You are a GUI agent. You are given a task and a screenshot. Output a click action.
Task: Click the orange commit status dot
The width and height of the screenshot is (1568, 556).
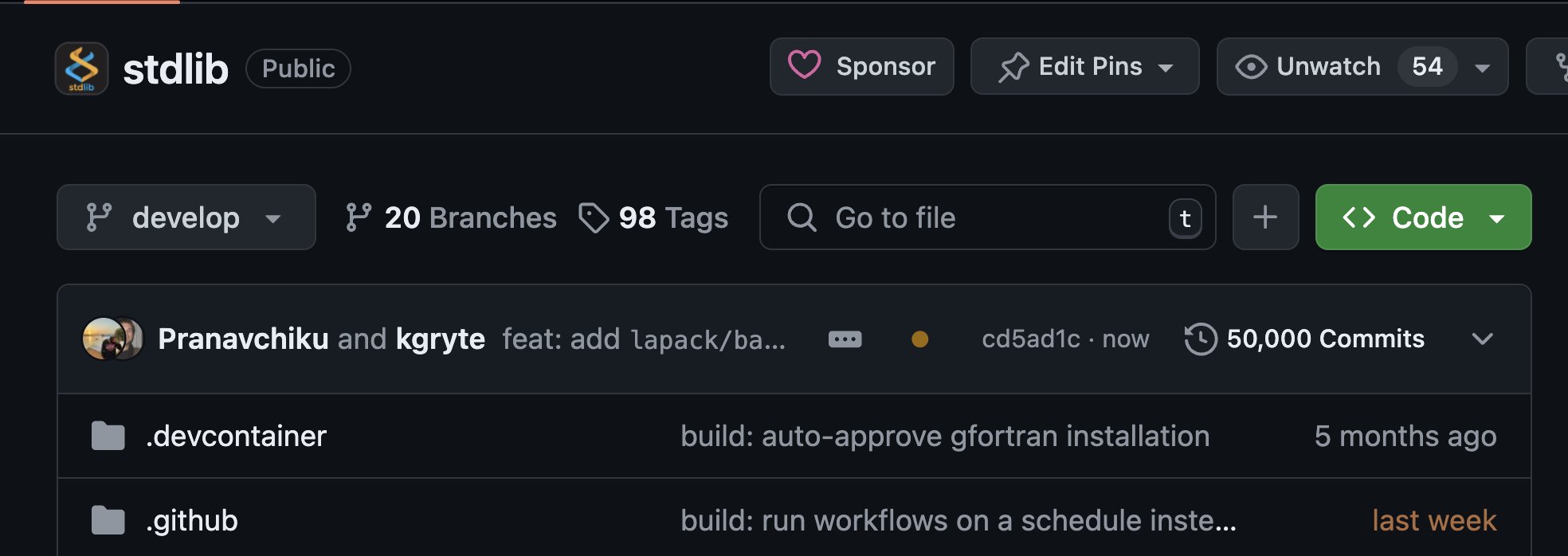[x=919, y=339]
